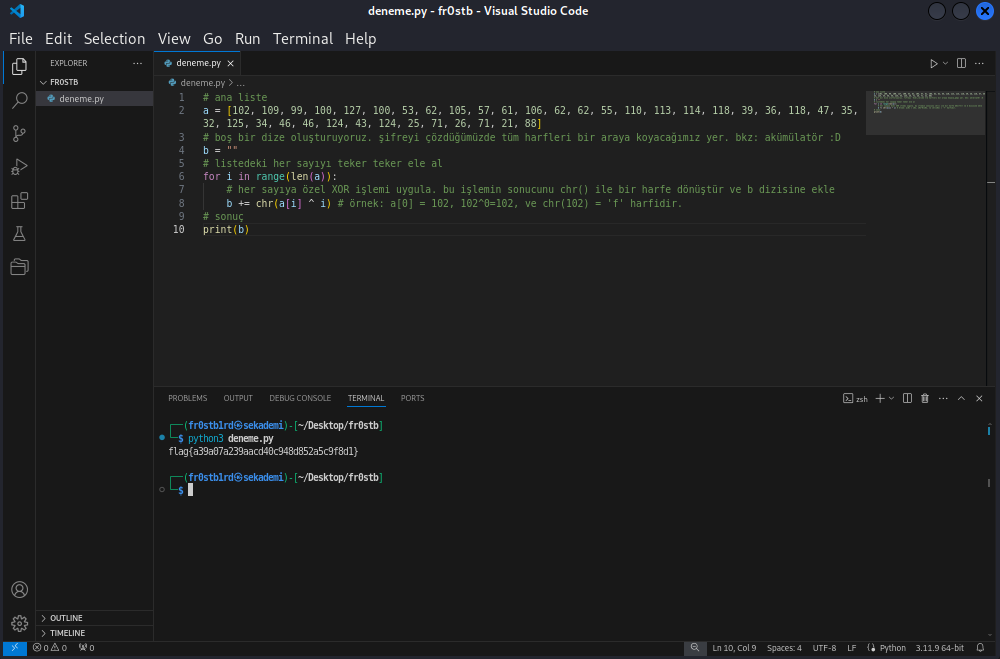Click line number 6 in the gutter

coord(182,177)
